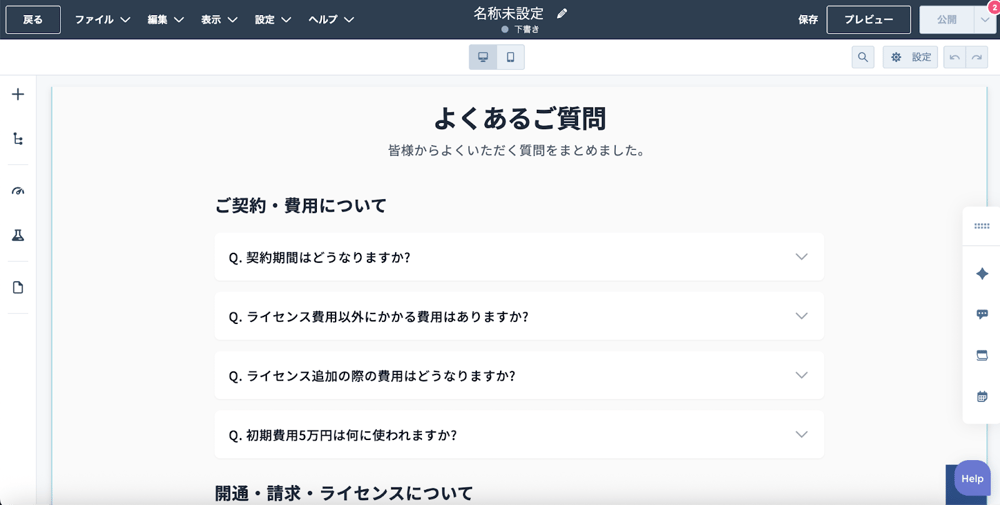The width and height of the screenshot is (1000, 505).
Task: Edit the page name with the pencil icon
Action: tap(562, 13)
